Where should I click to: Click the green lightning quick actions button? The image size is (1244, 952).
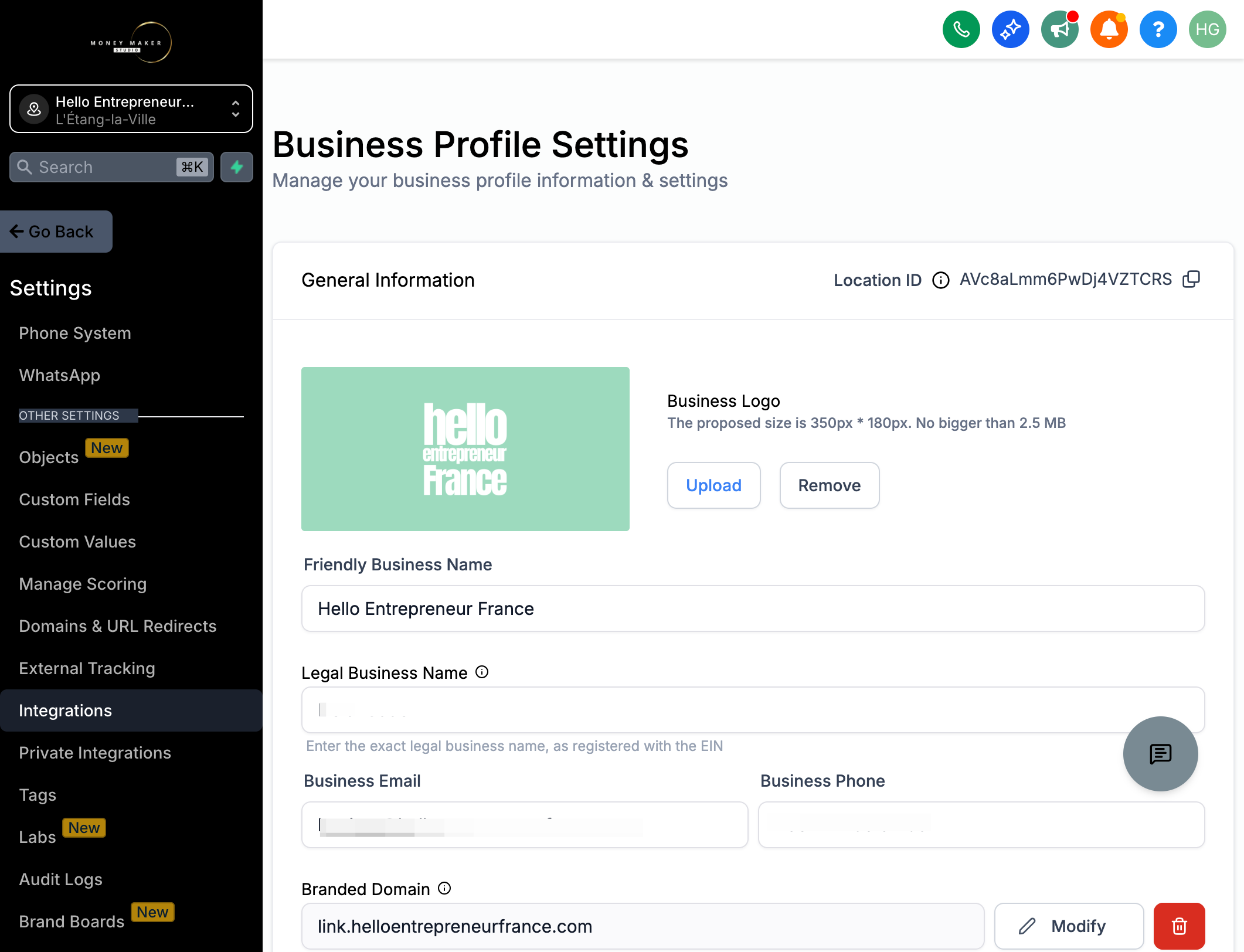click(237, 167)
